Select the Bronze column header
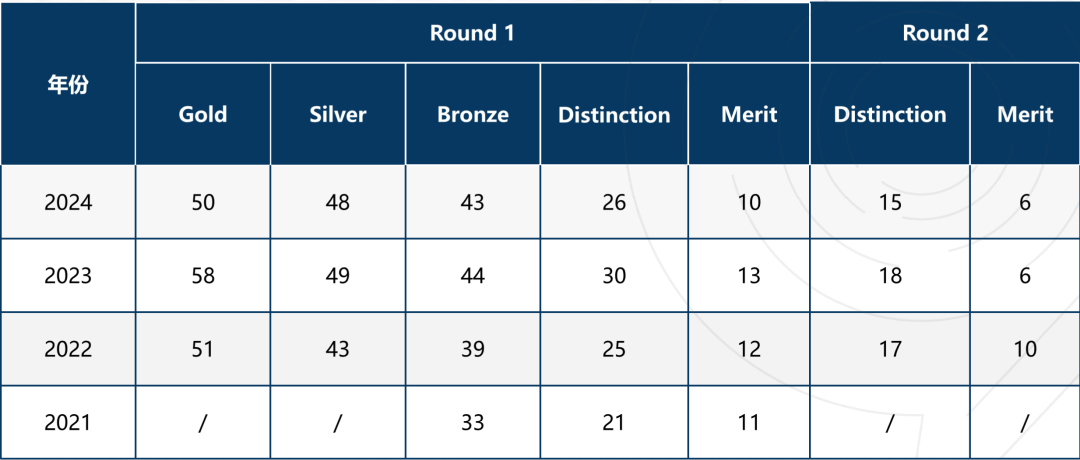Viewport: 1080px width, 460px height. (x=472, y=114)
